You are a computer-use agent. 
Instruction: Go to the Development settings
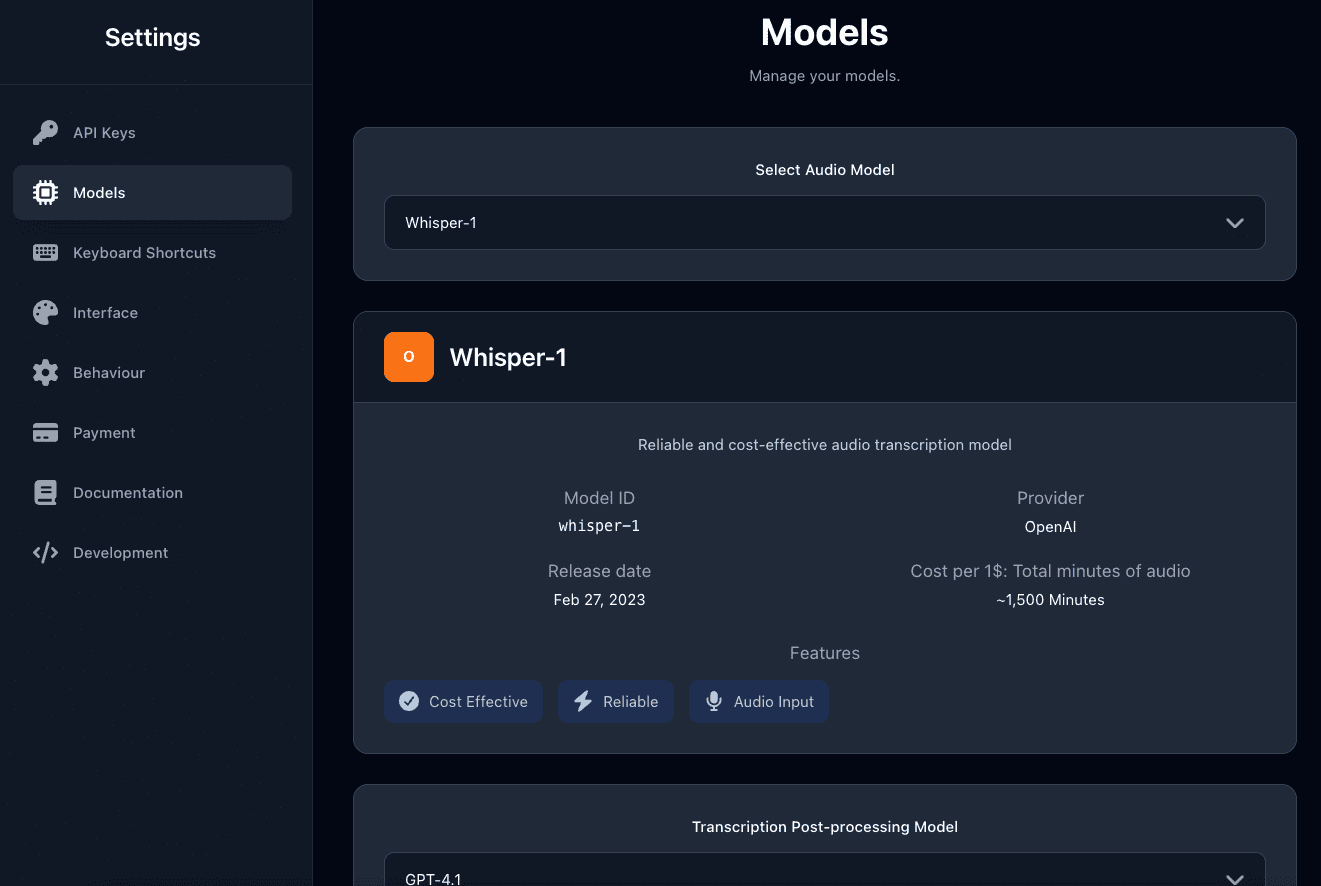[152, 553]
